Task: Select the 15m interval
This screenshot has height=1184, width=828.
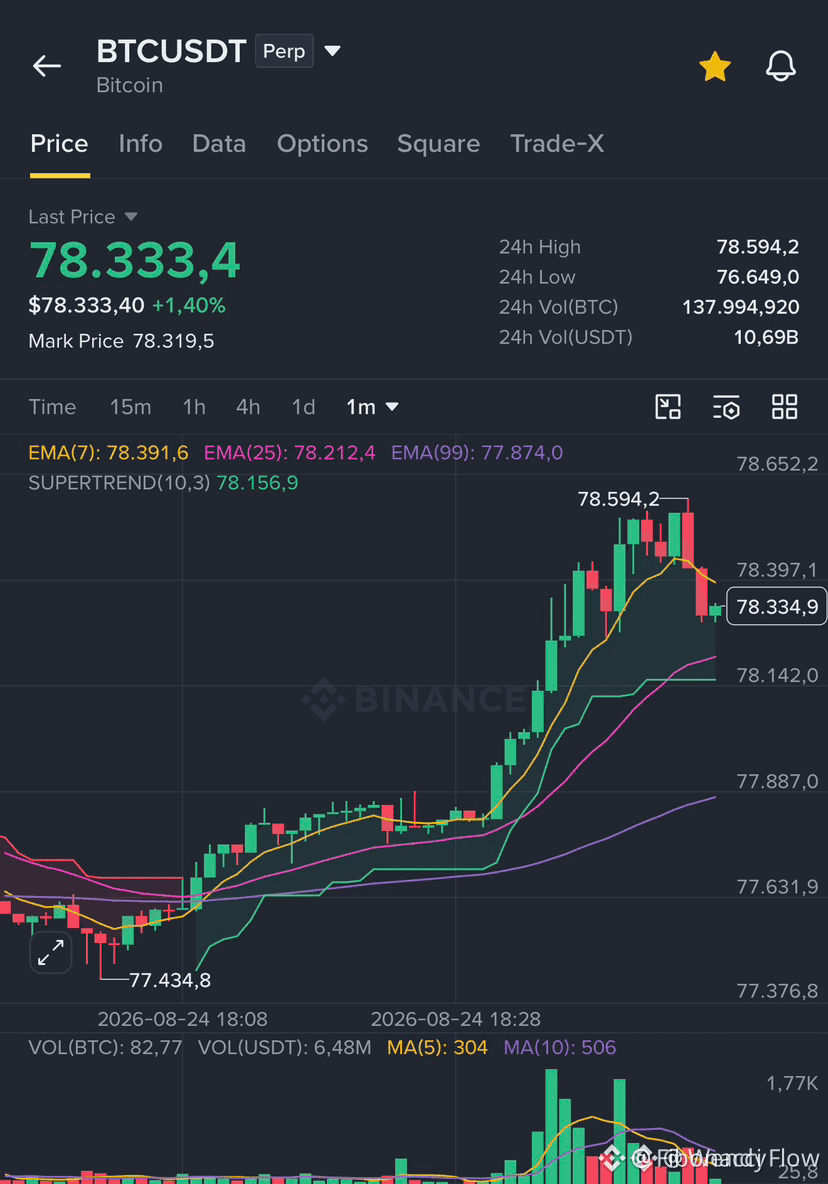Action: point(131,407)
